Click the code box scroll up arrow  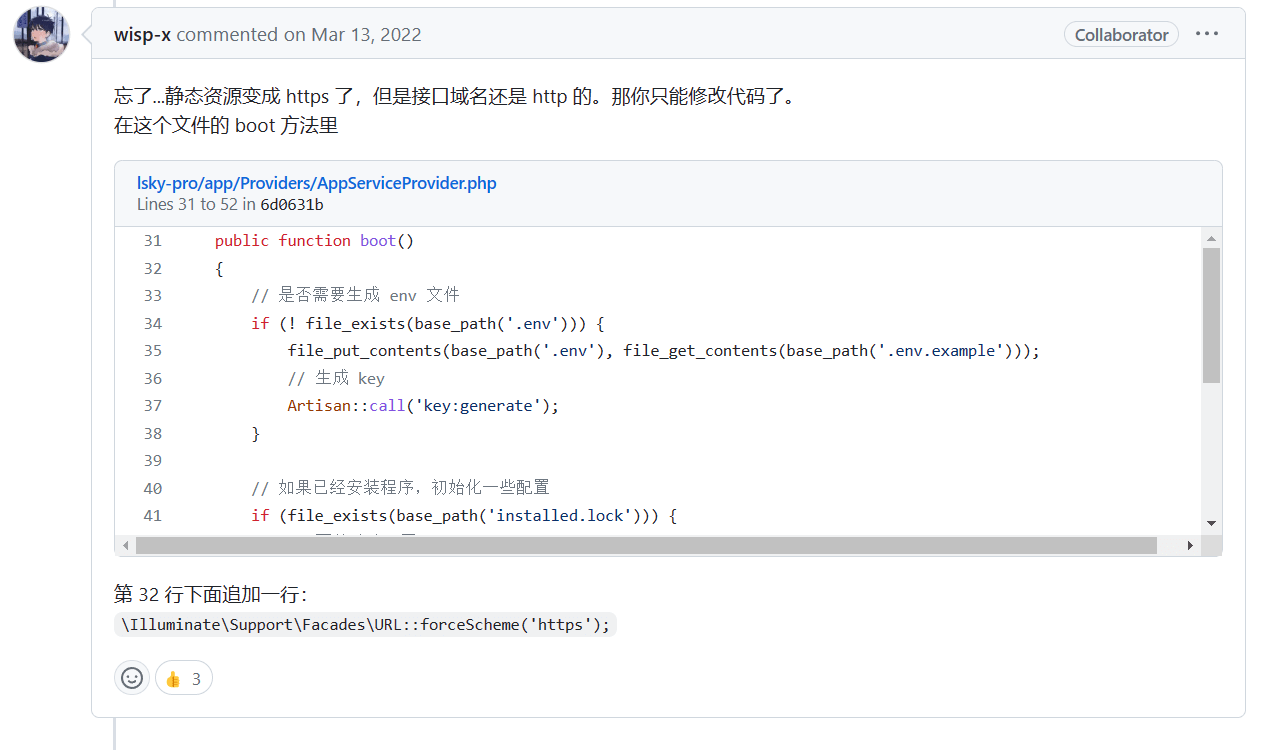[1211, 239]
